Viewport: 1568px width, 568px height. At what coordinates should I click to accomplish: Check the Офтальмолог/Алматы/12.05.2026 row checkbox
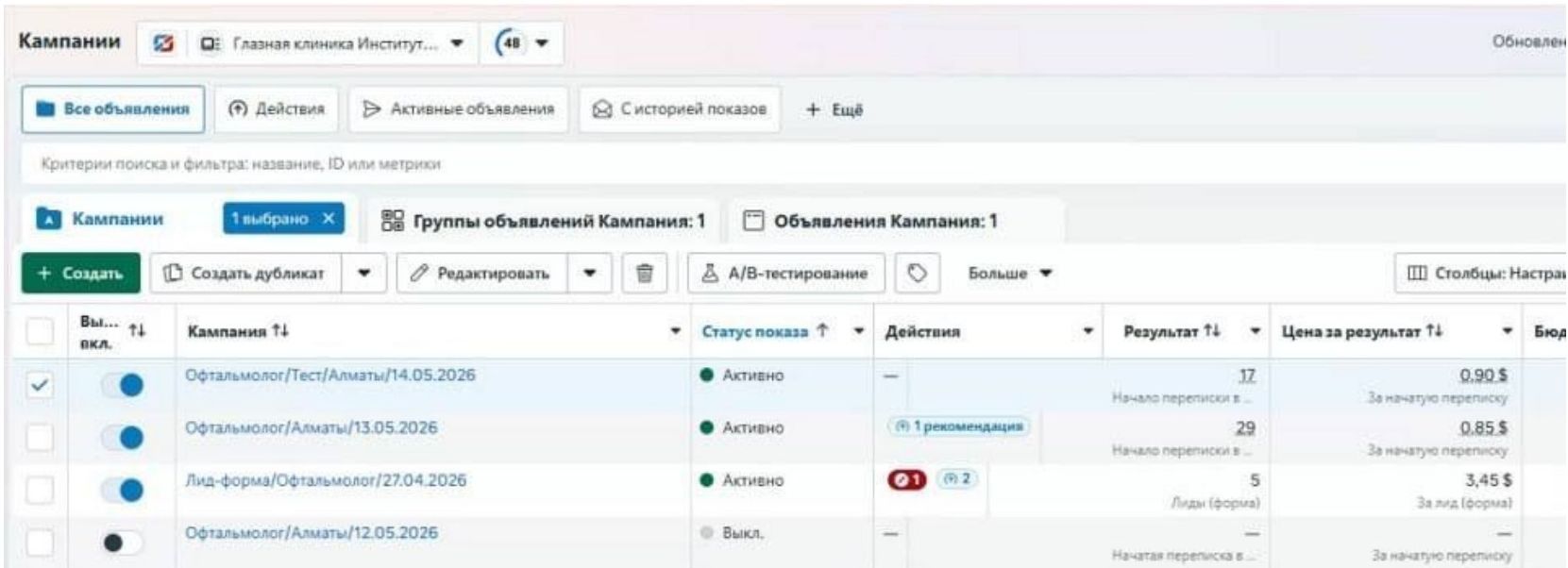[x=40, y=543]
